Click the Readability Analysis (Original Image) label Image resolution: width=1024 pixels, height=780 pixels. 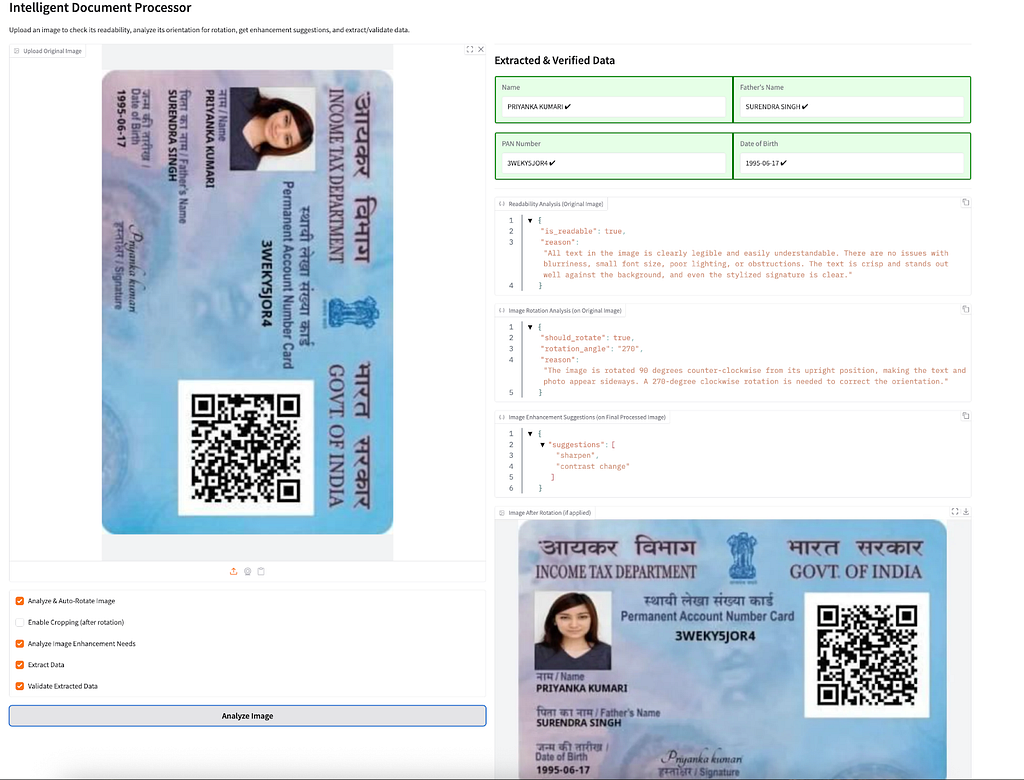click(x=556, y=204)
